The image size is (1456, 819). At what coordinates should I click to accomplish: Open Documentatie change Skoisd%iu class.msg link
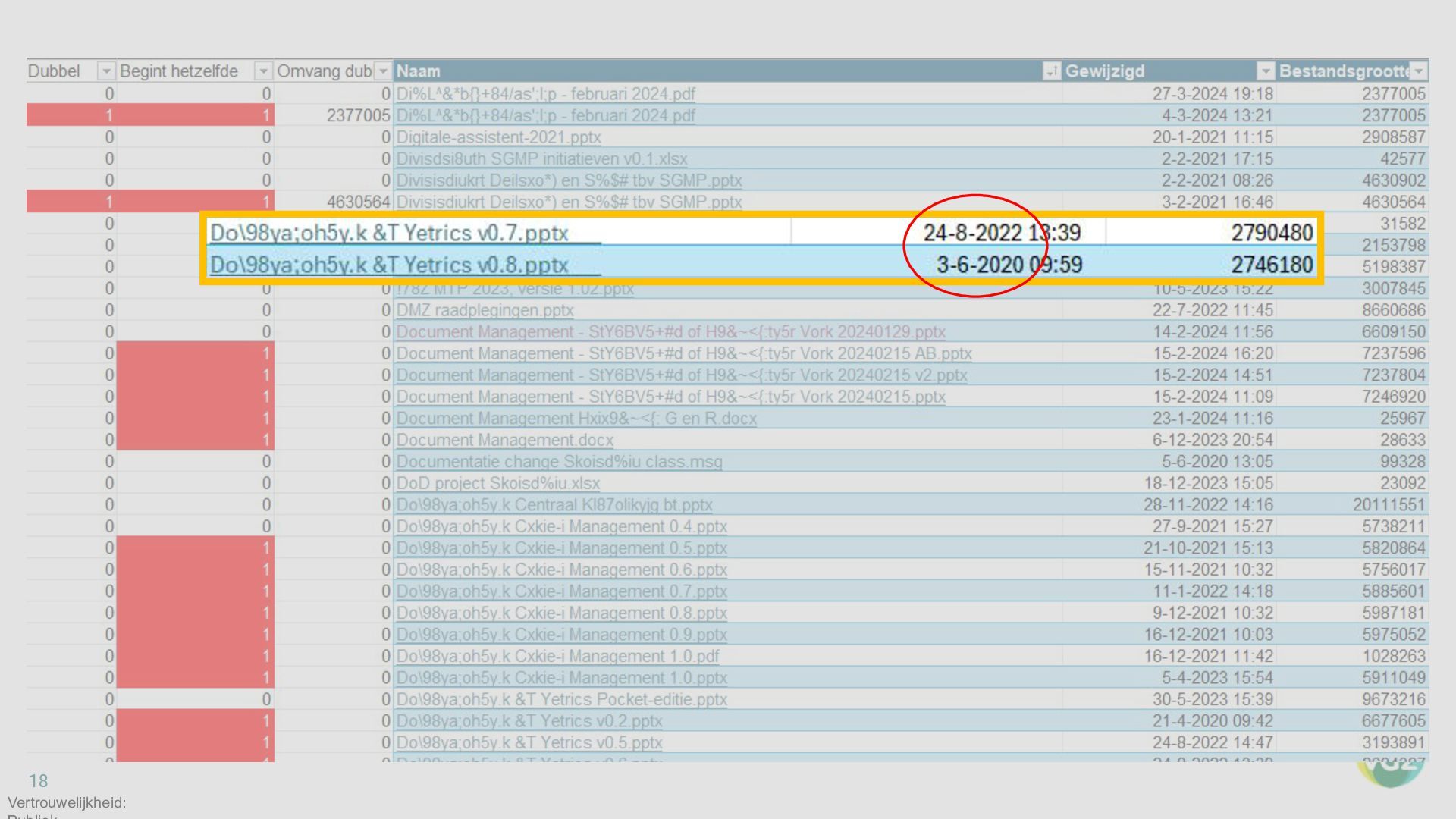click(559, 462)
